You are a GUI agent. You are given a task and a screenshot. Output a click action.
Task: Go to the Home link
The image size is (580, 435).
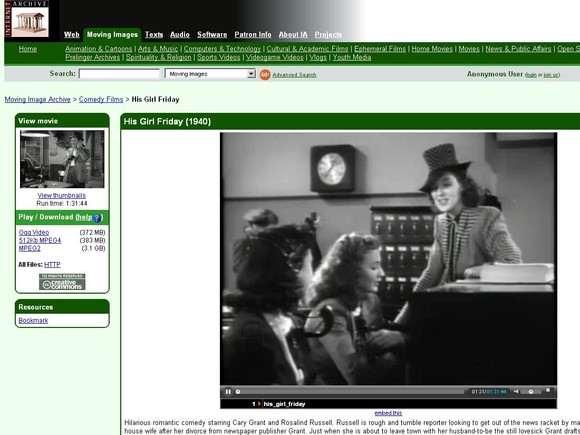click(28, 49)
